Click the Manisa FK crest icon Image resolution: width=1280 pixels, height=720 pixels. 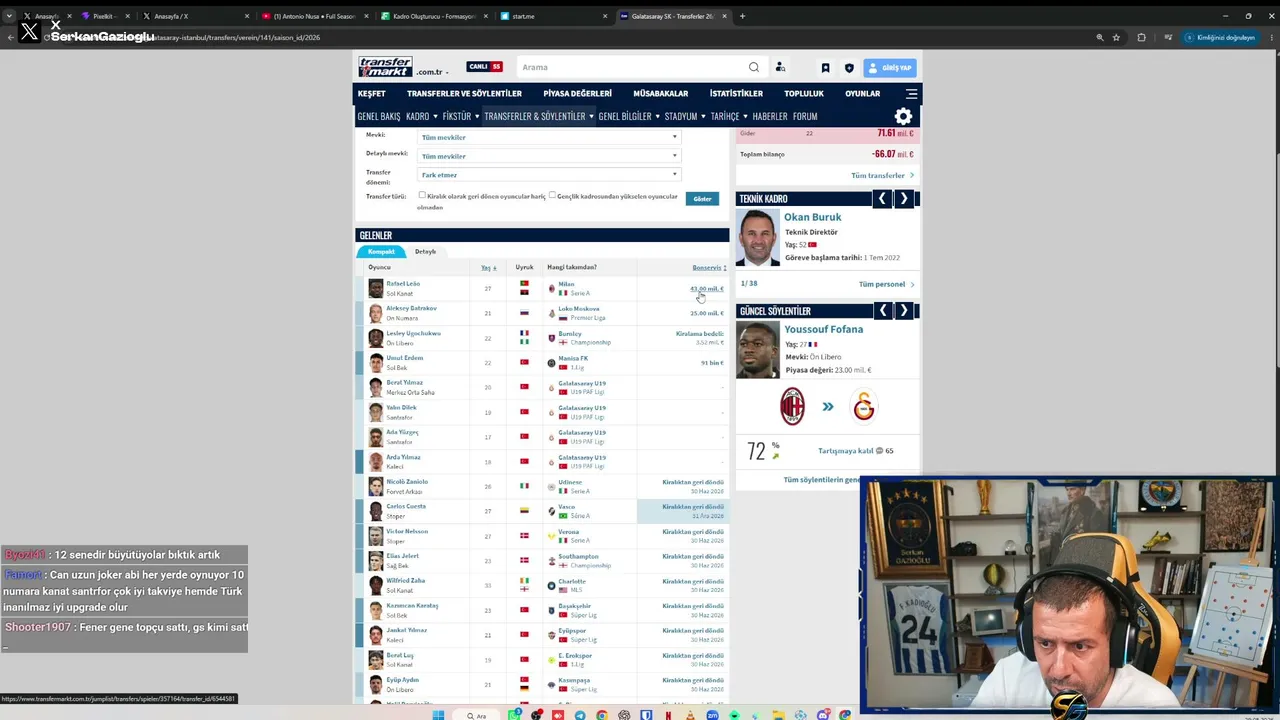pyautogui.click(x=551, y=363)
